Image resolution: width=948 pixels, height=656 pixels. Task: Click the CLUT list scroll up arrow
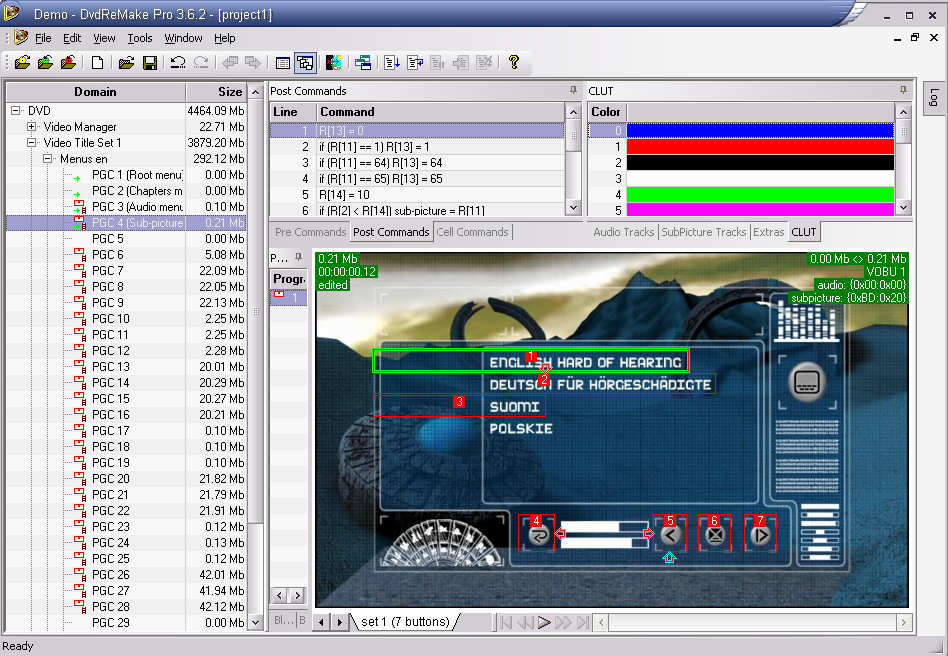click(903, 112)
